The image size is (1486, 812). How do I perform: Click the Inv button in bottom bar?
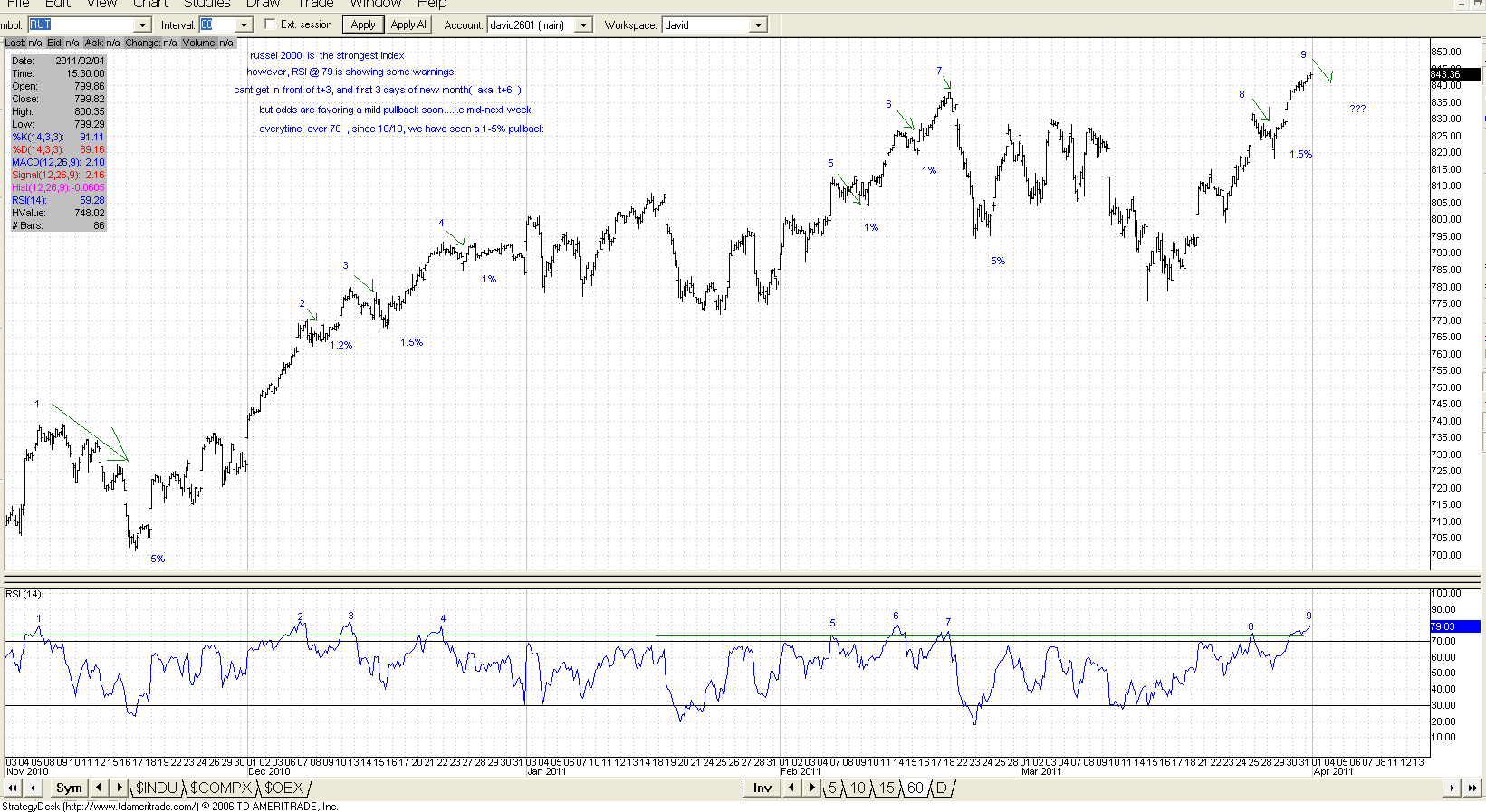tap(762, 788)
